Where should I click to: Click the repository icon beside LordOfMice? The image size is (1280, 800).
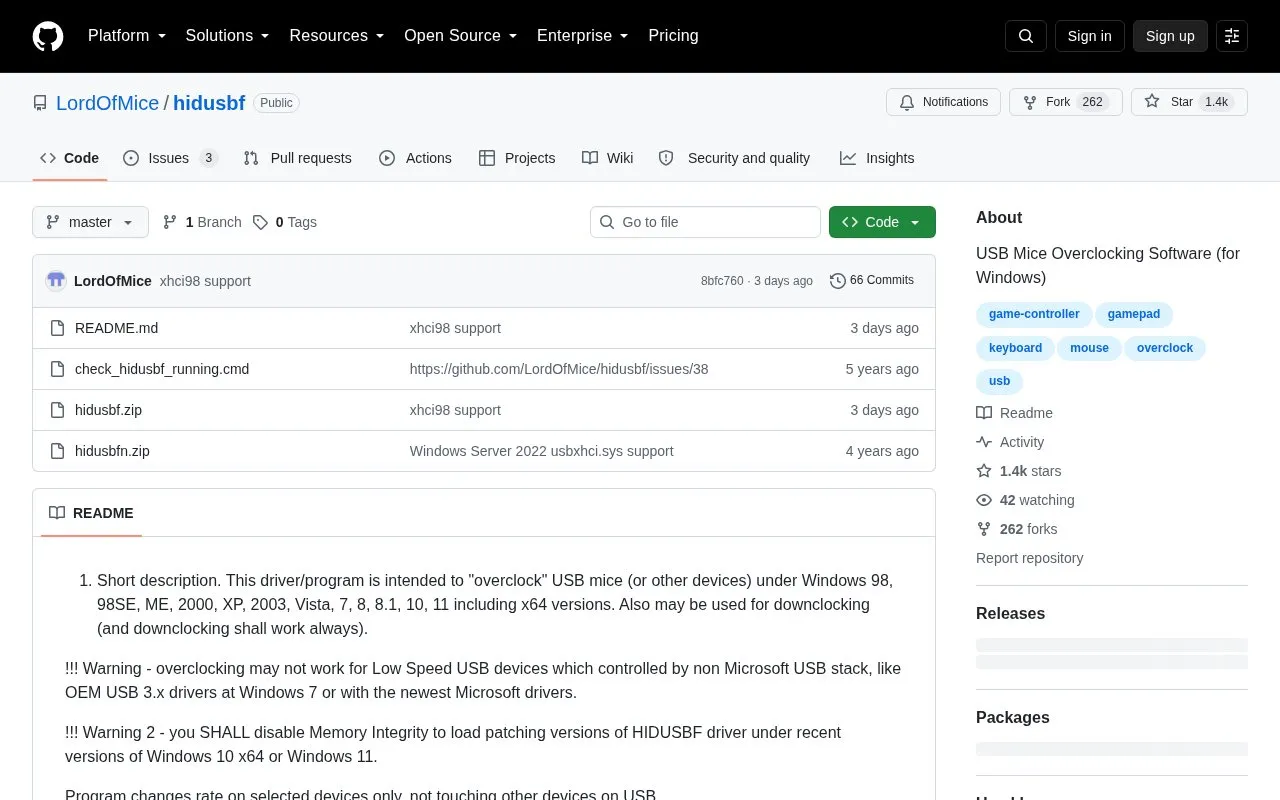pyautogui.click(x=40, y=103)
